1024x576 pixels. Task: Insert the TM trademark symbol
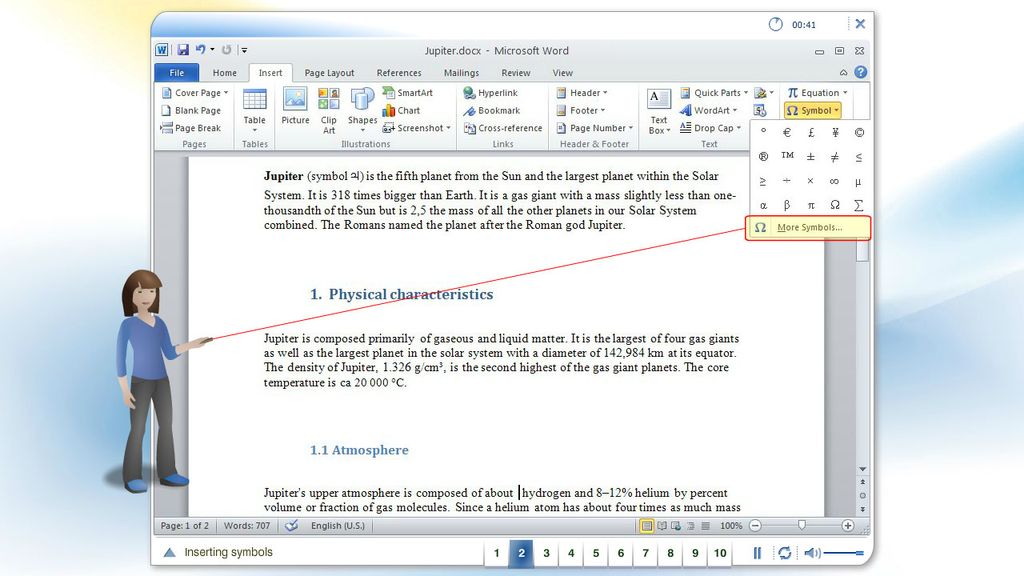[x=787, y=155]
